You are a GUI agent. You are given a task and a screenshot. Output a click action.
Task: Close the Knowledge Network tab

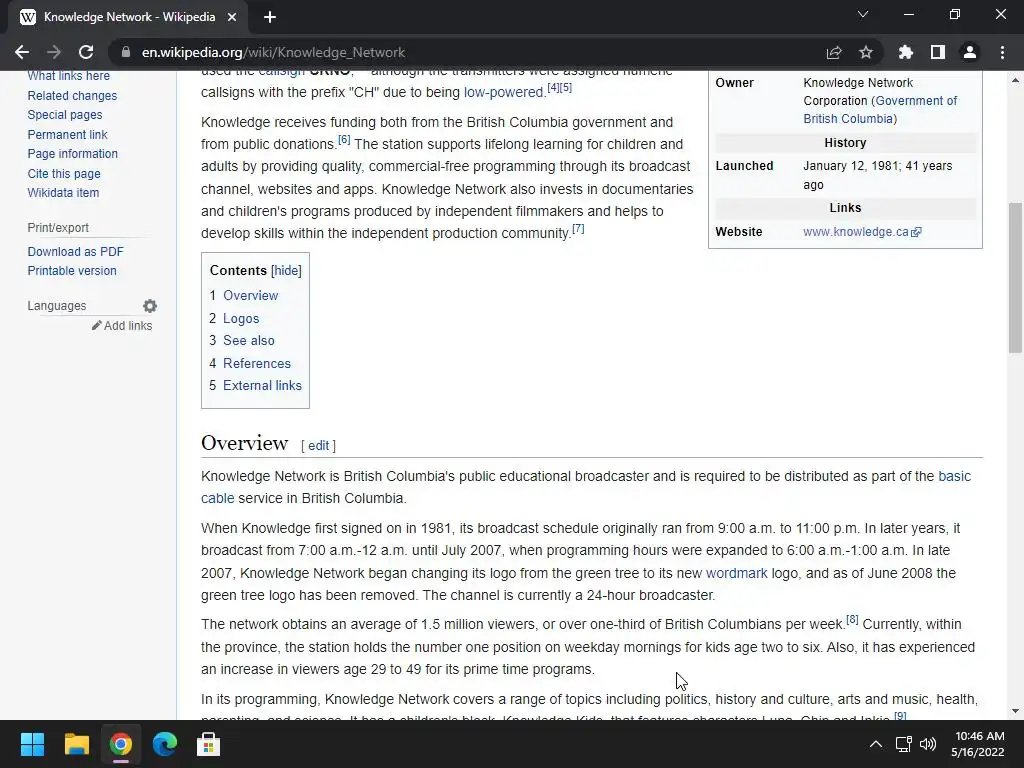click(x=232, y=18)
